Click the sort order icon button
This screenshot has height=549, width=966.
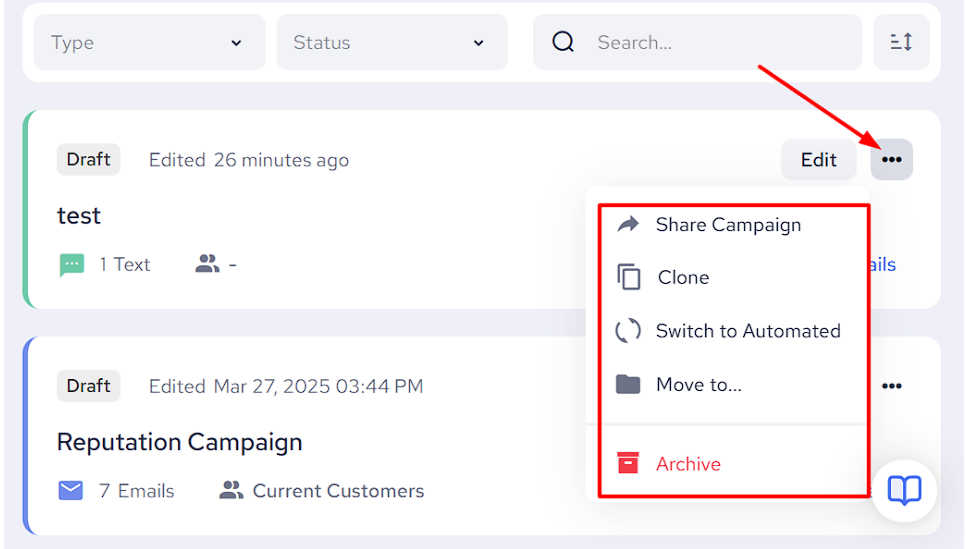[x=901, y=42]
